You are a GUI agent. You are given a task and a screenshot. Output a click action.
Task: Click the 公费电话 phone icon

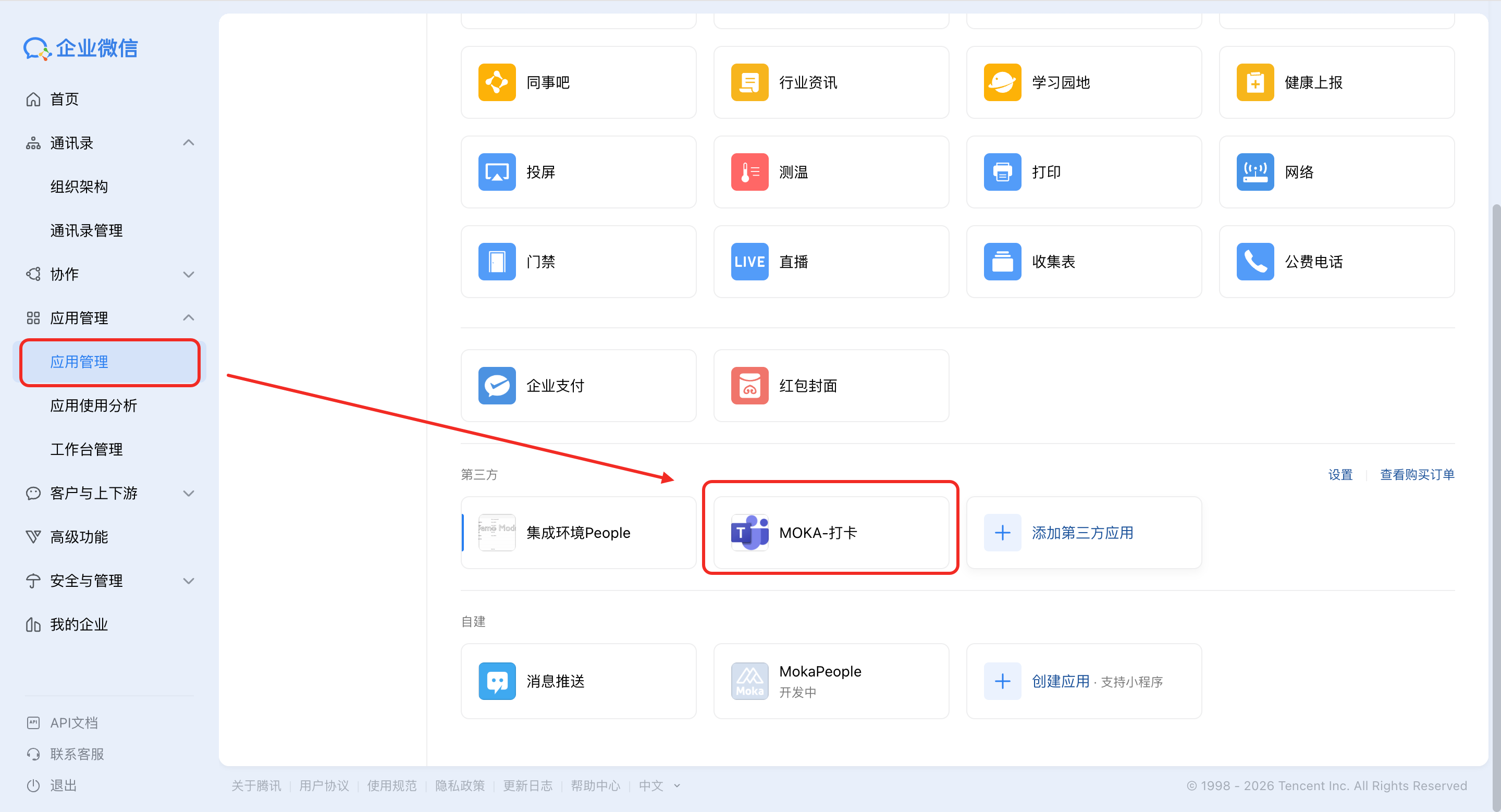pyautogui.click(x=1254, y=262)
